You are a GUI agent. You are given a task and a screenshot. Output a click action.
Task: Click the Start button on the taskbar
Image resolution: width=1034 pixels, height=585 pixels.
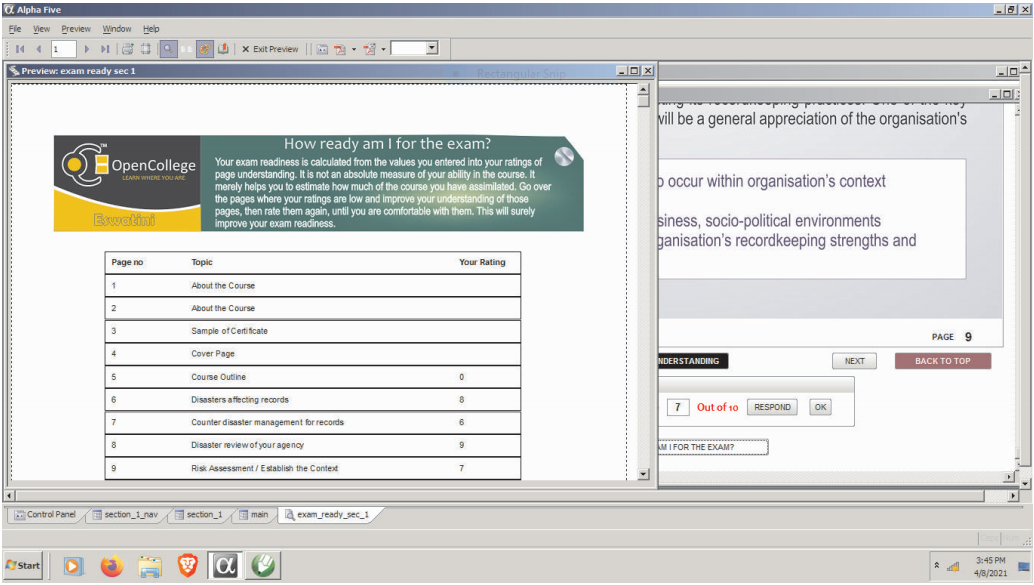pos(22,565)
